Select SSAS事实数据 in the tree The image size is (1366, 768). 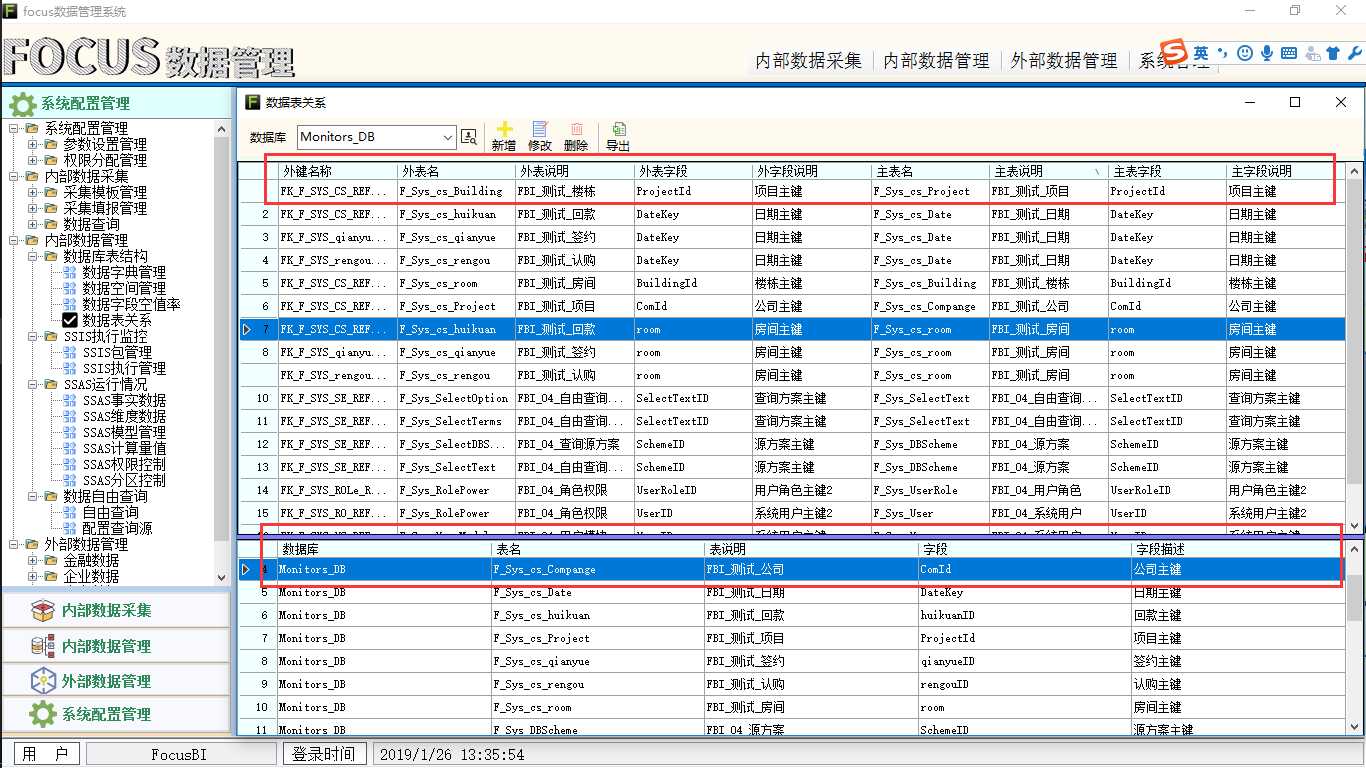[x=124, y=400]
